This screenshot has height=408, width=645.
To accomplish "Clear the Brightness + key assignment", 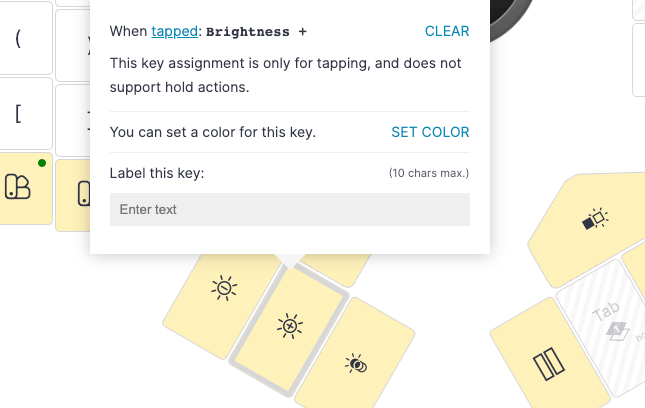I will 447,31.
